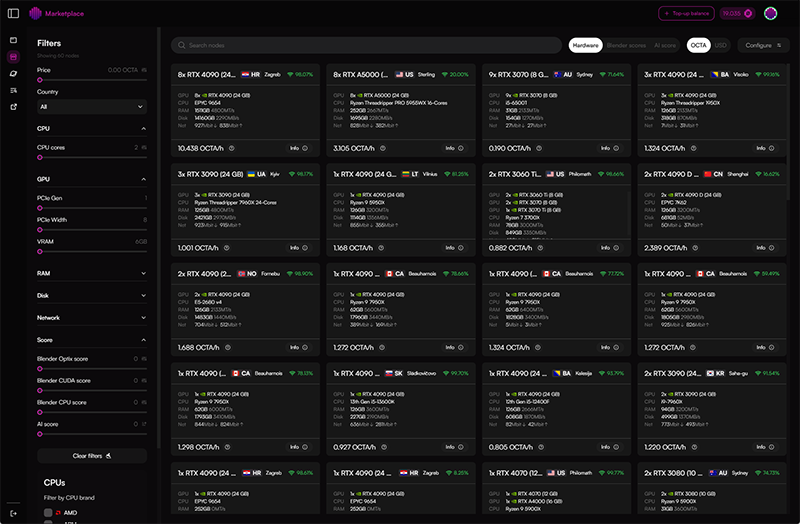Switch currency toggle to USD
This screenshot has height=524, width=800.
click(720, 45)
